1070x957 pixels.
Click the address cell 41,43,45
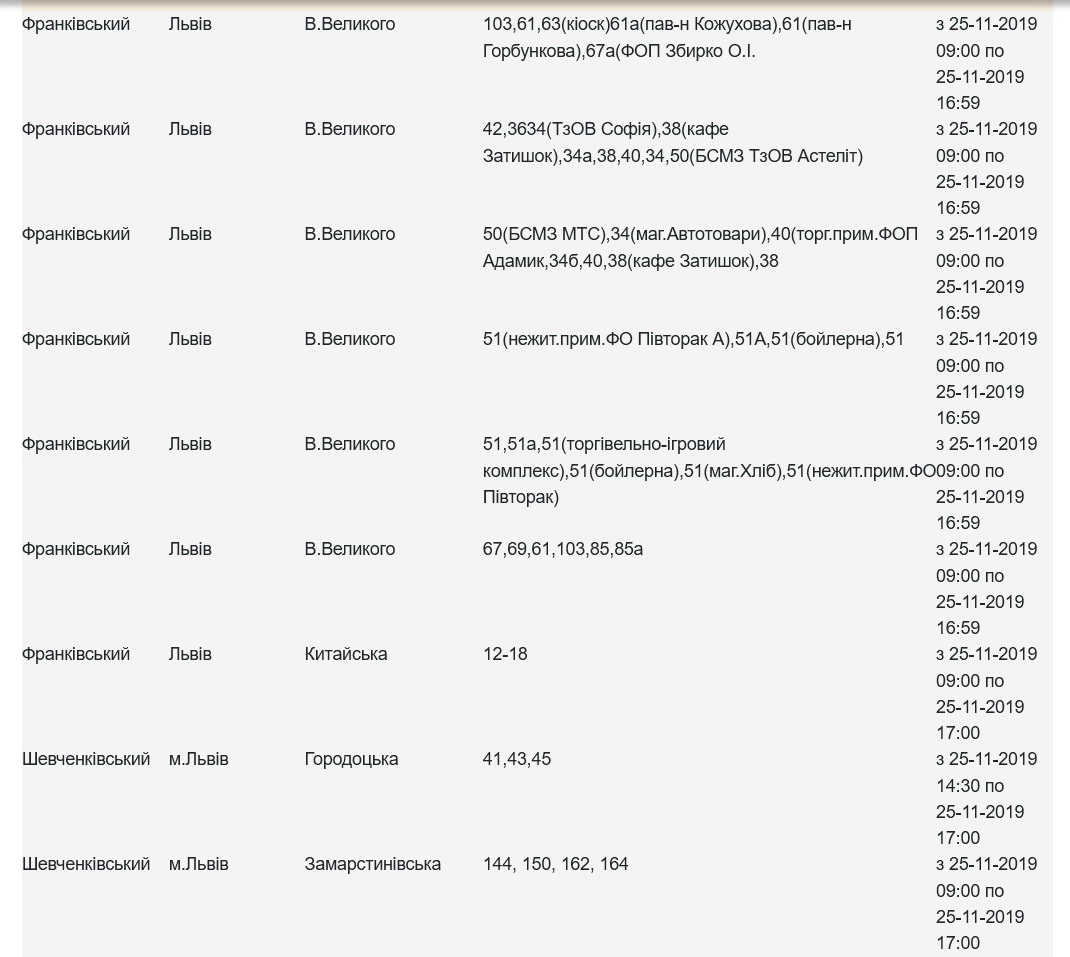pyautogui.click(x=517, y=759)
